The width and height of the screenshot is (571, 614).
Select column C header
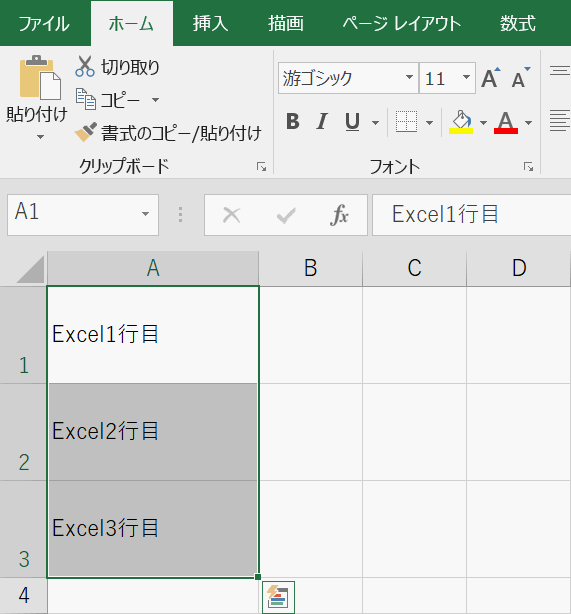415,268
